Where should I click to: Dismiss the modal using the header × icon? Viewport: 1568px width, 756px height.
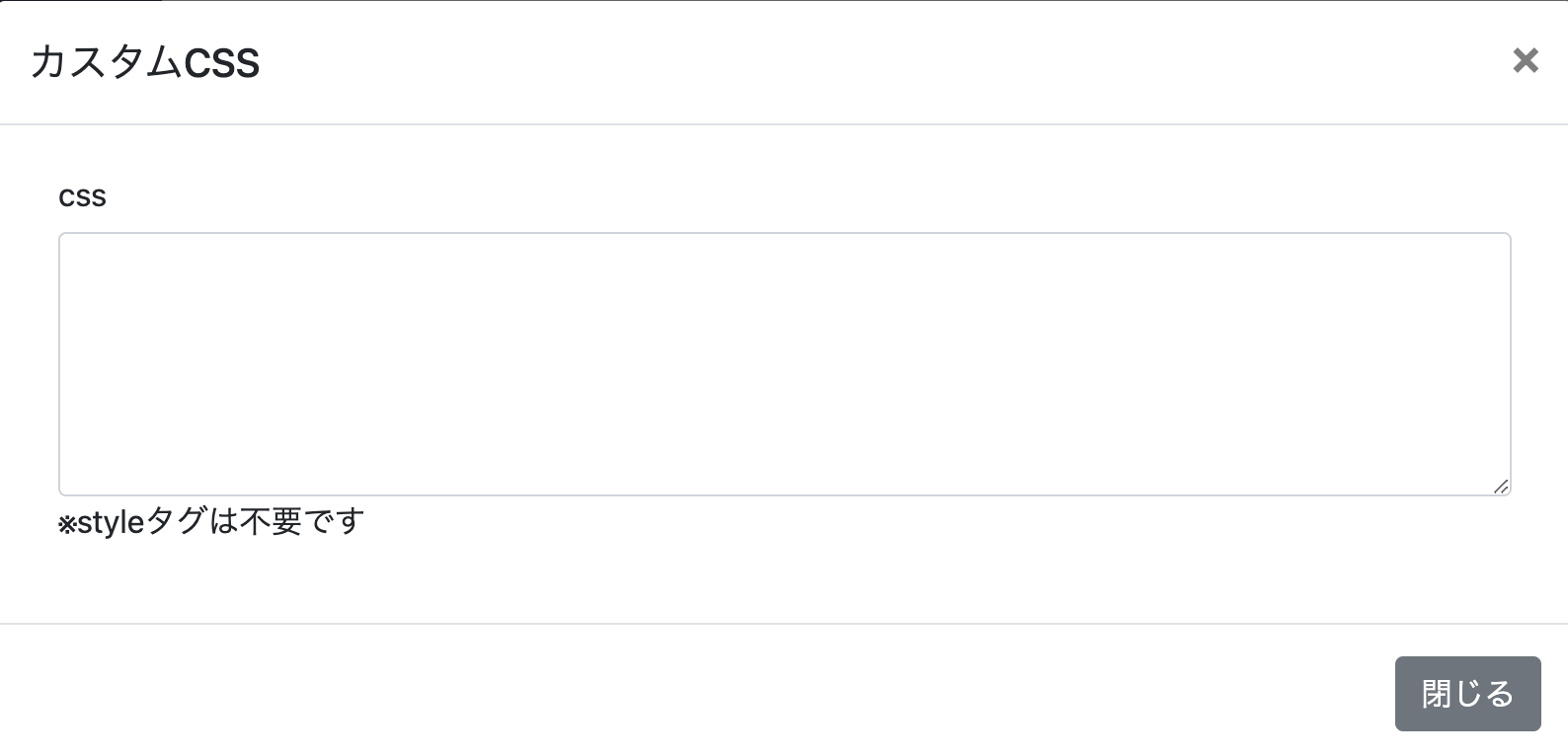tap(1526, 61)
